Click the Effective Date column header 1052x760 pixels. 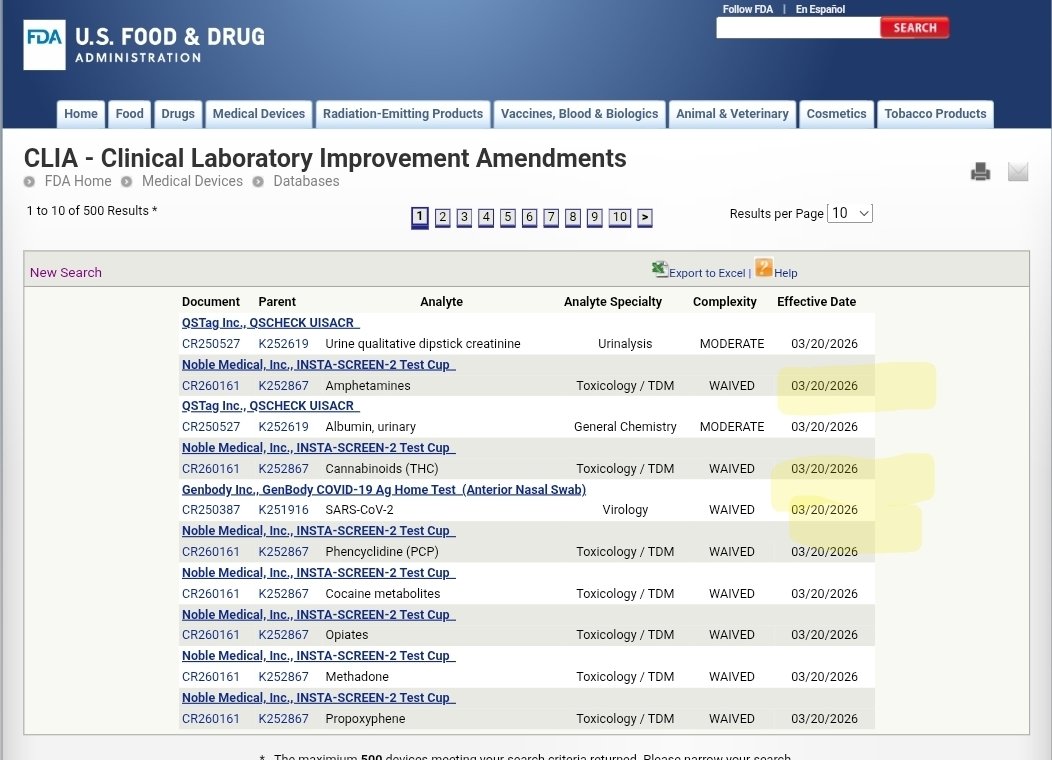[x=817, y=302]
